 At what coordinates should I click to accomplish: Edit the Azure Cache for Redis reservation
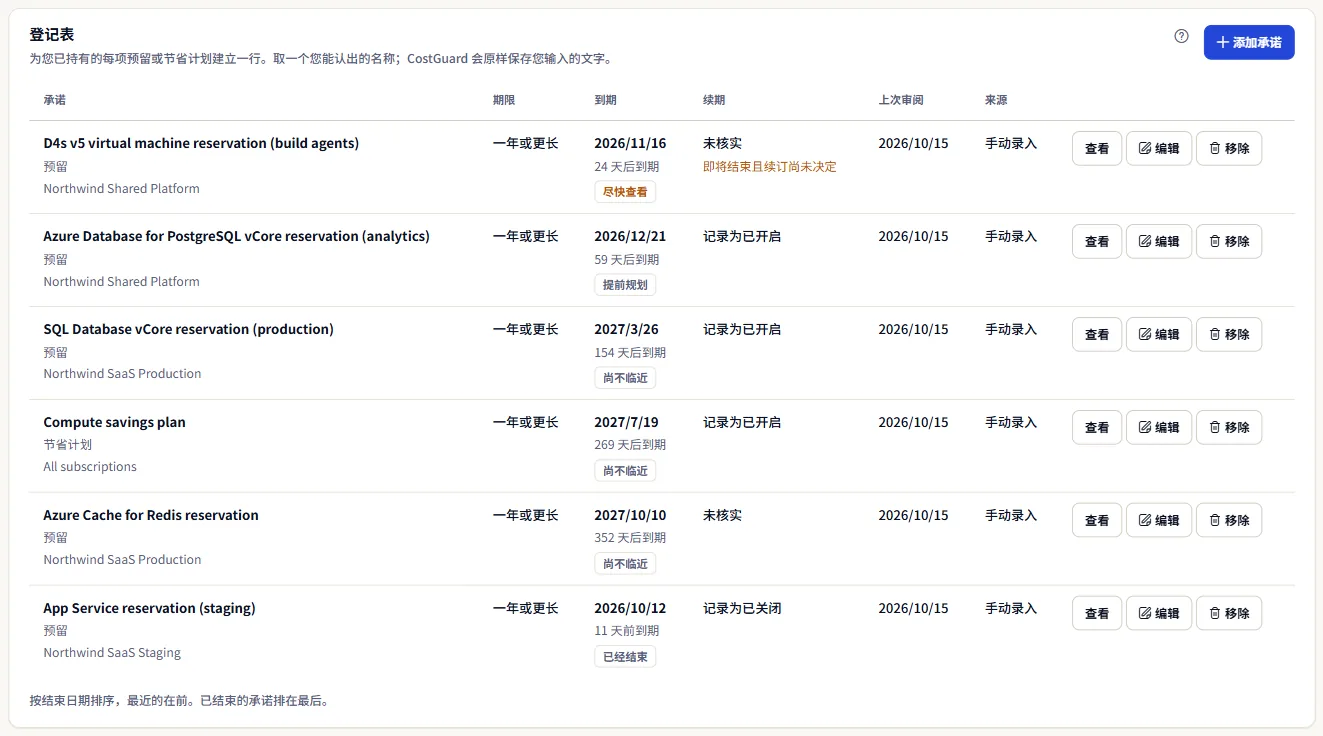click(x=1159, y=520)
